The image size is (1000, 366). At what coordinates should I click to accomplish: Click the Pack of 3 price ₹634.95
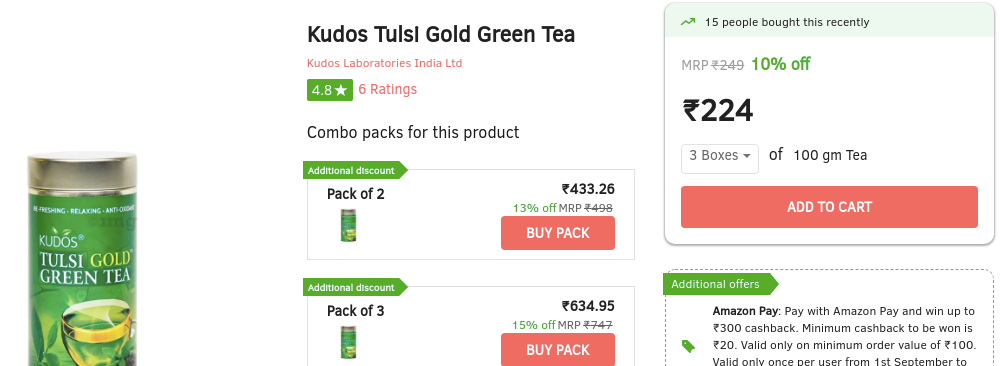point(588,305)
